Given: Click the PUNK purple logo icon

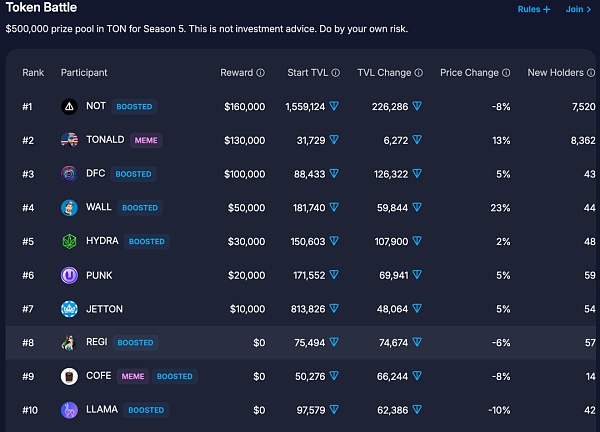Looking at the screenshot, I should pos(69,275).
